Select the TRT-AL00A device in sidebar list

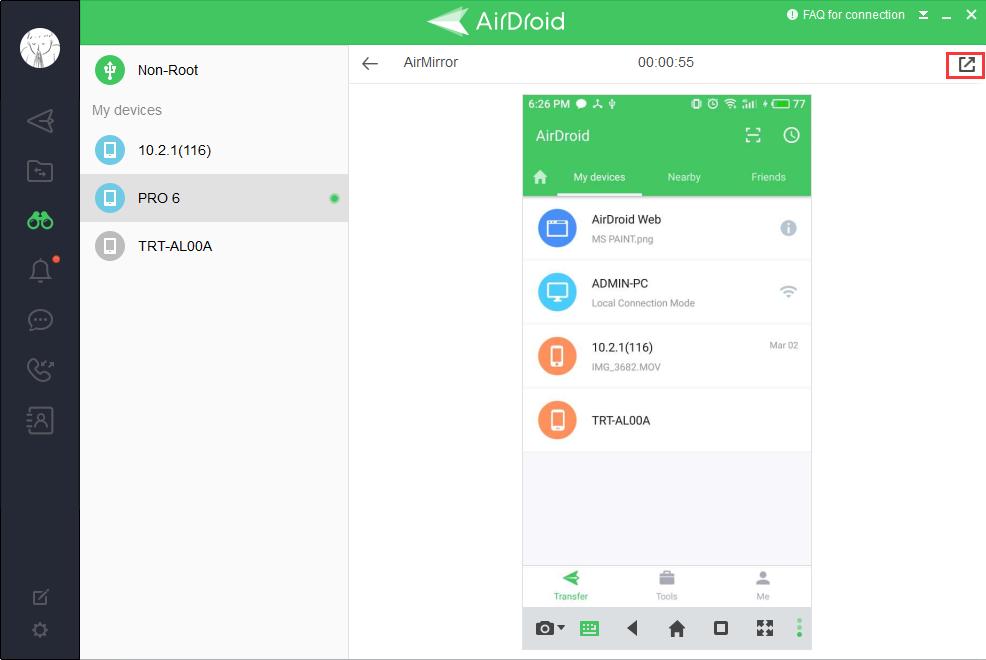[214, 246]
